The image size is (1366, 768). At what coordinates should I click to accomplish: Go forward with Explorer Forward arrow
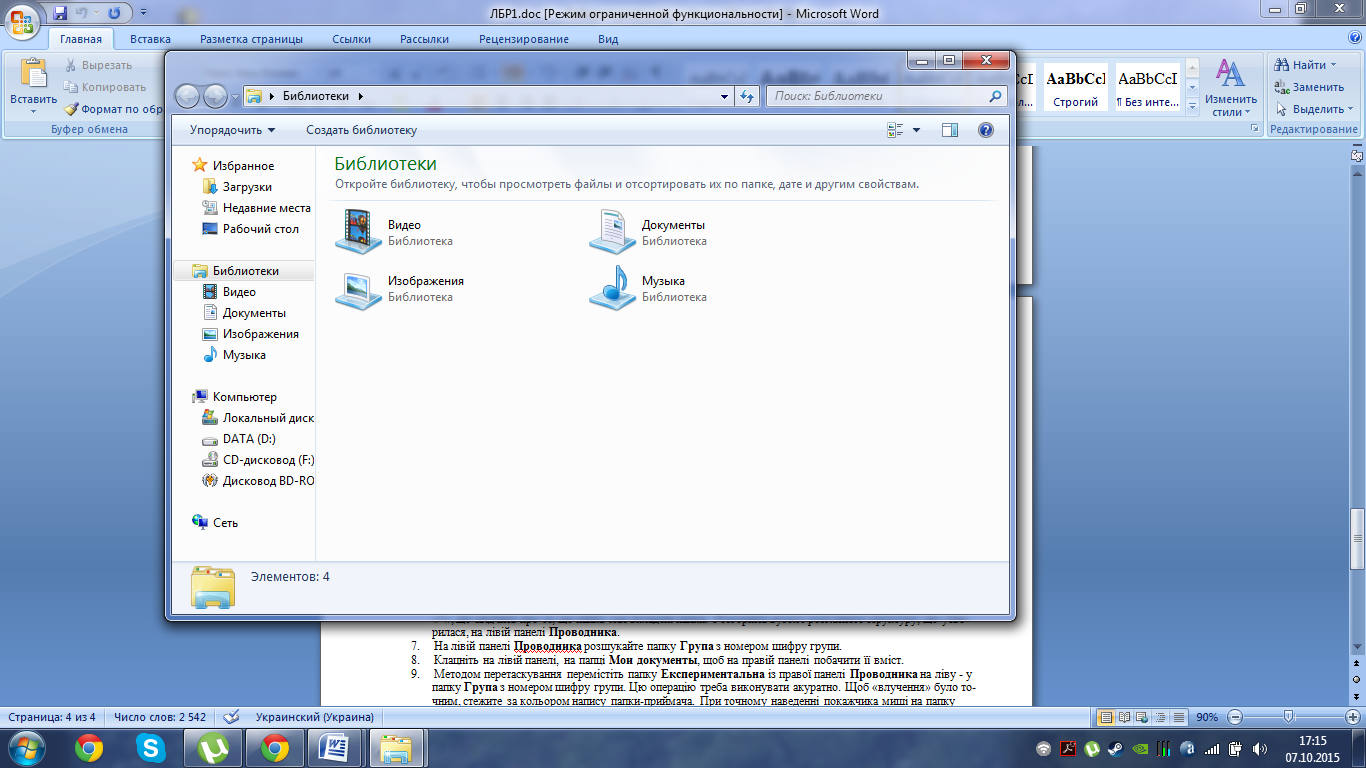(215, 96)
